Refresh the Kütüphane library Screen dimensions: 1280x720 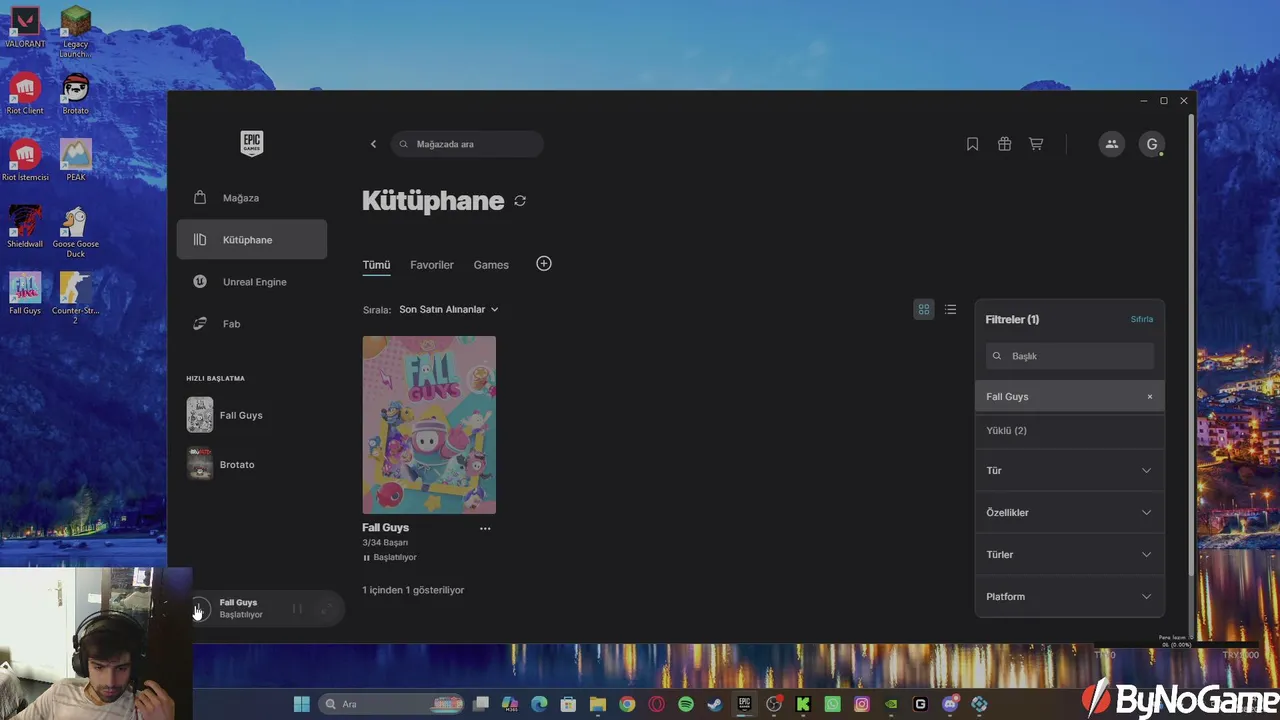pos(520,201)
